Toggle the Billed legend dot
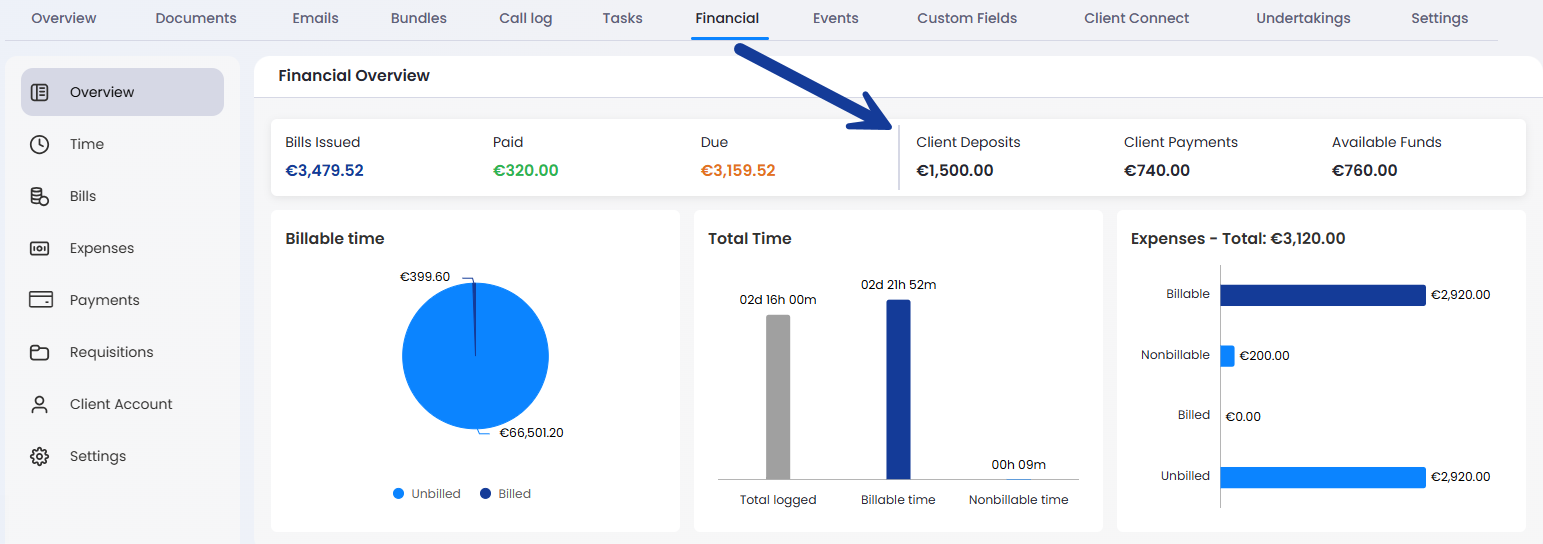This screenshot has height=544, width=1543. 486,494
